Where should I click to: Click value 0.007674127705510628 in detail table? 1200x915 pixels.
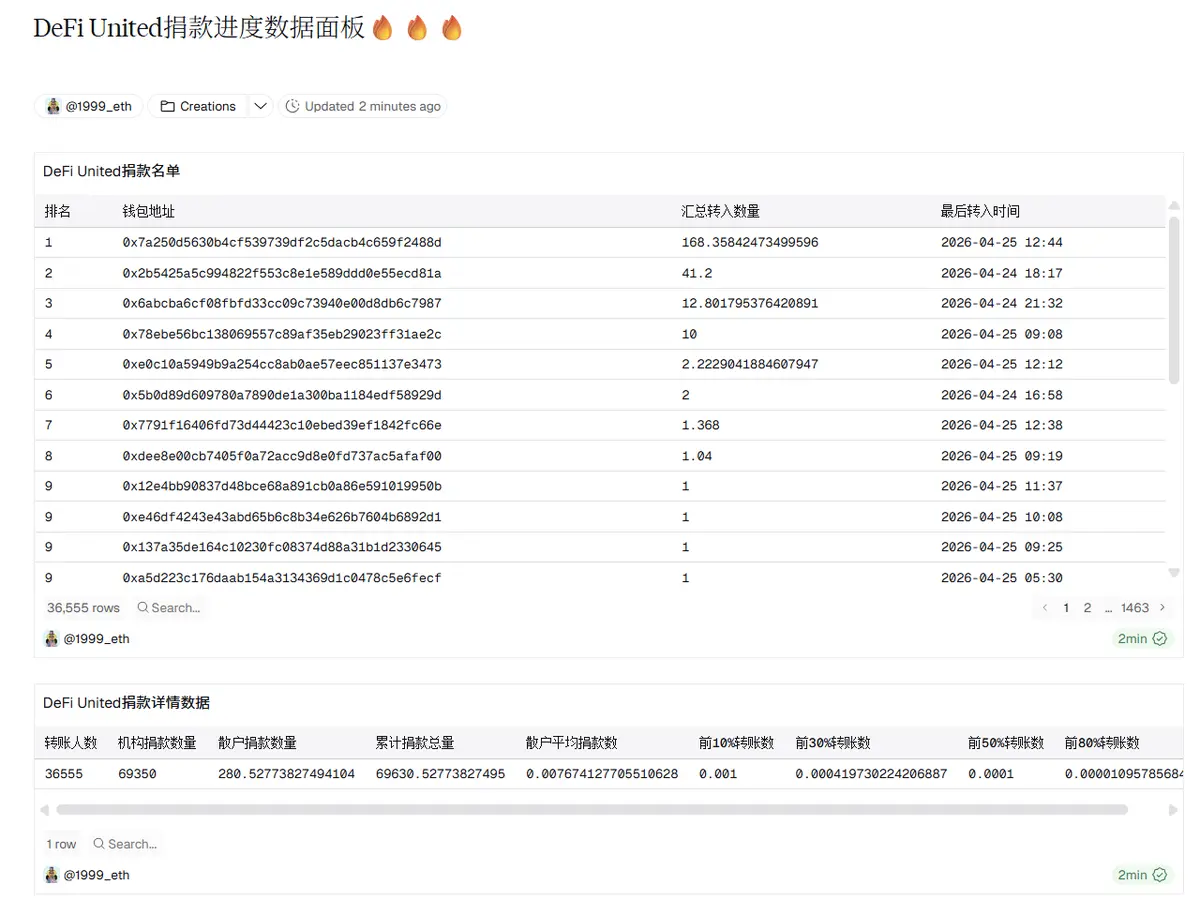pyautogui.click(x=602, y=774)
